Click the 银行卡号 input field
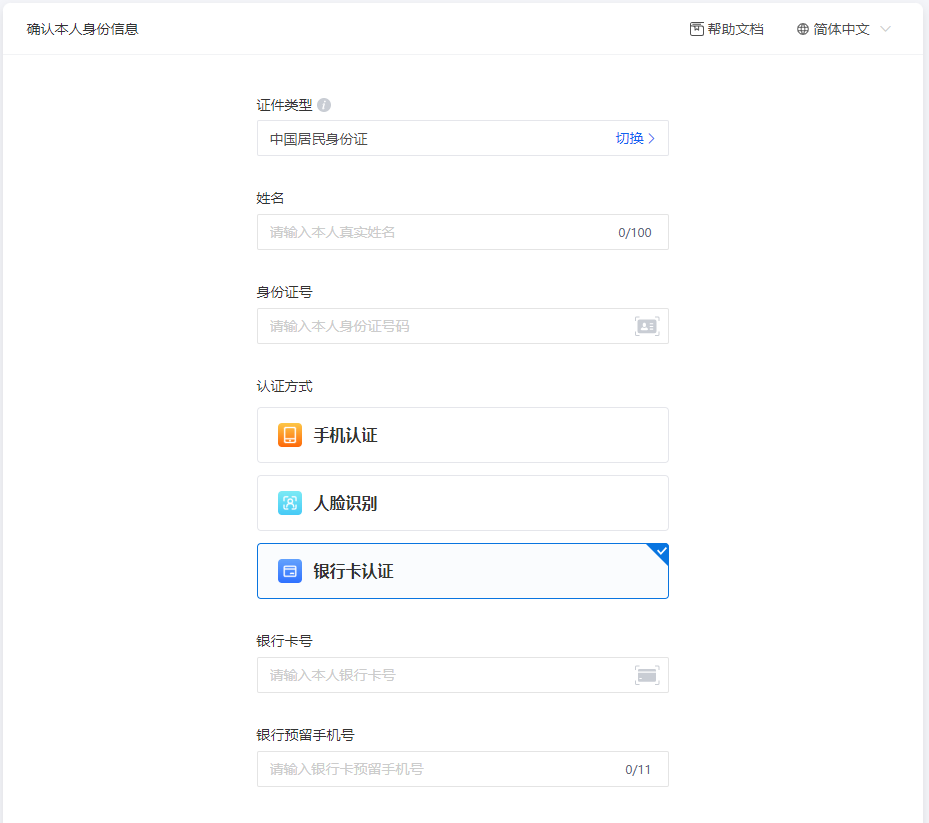This screenshot has width=929, height=823. click(440, 675)
